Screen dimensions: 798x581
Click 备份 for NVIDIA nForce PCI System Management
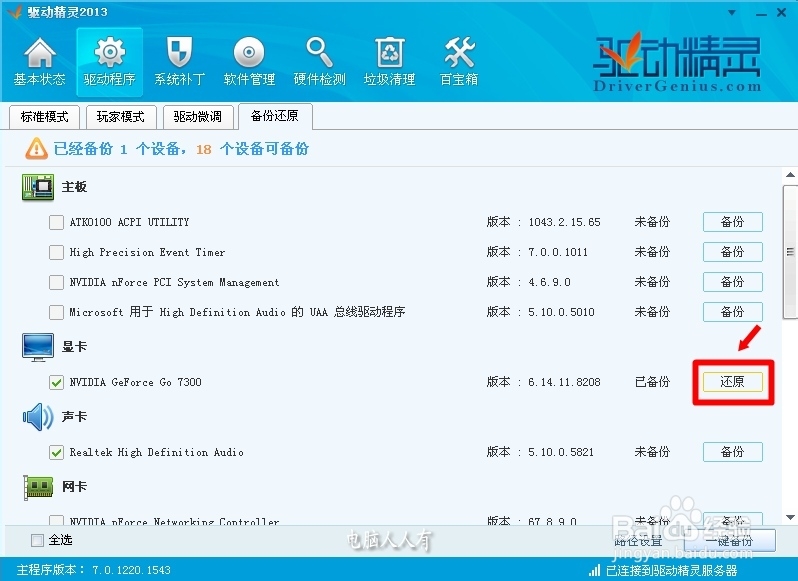click(732, 282)
